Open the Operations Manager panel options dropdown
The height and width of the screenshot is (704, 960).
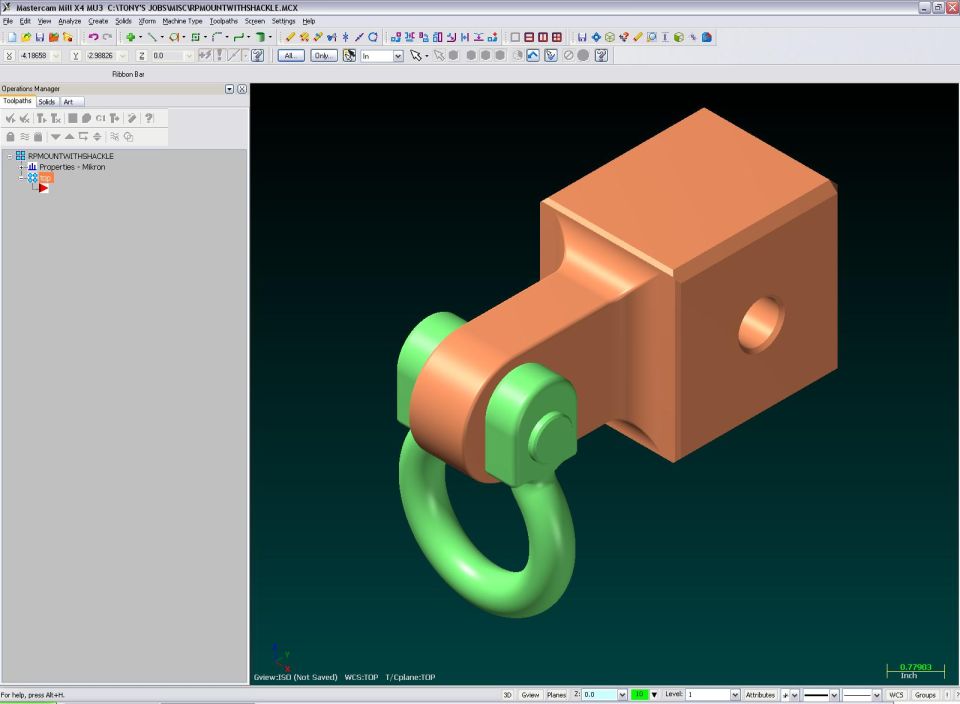point(230,89)
